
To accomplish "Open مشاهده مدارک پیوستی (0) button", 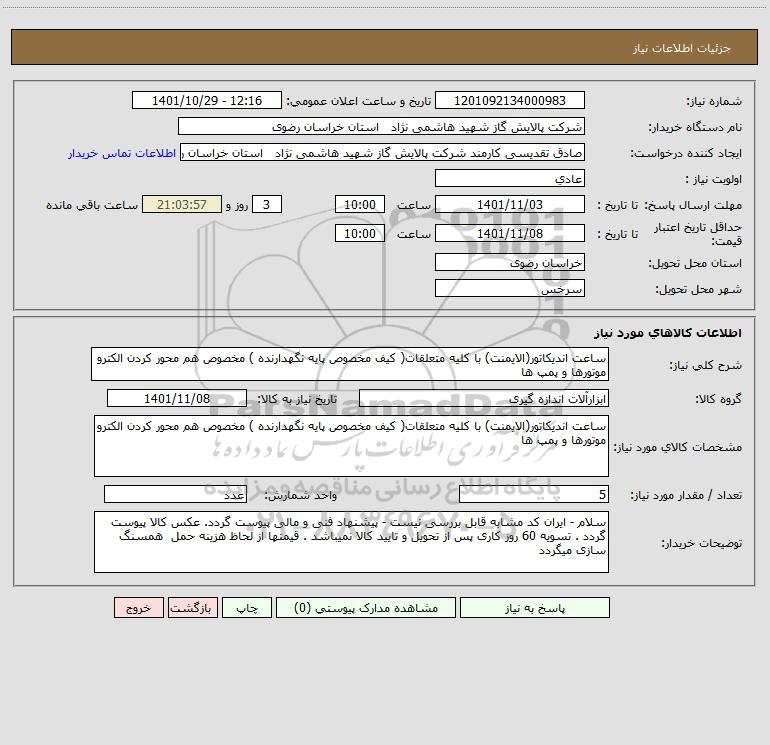I will 366,607.
